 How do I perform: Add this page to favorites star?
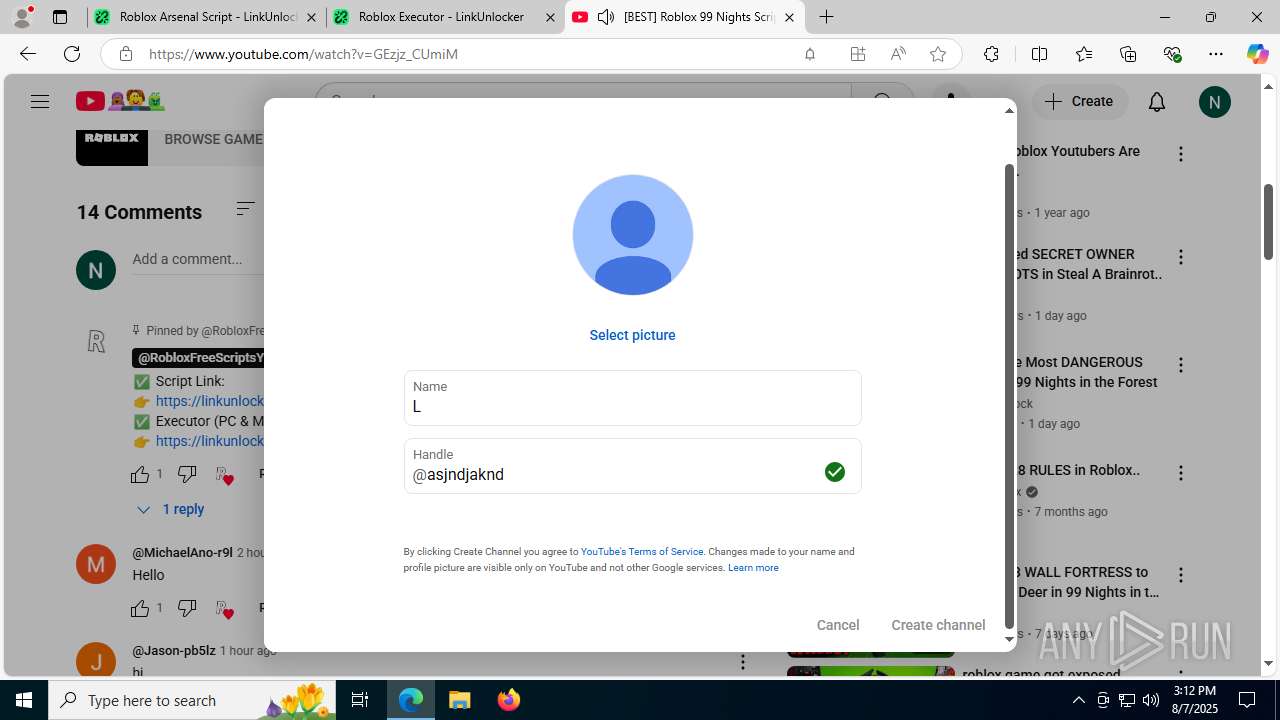click(x=938, y=54)
